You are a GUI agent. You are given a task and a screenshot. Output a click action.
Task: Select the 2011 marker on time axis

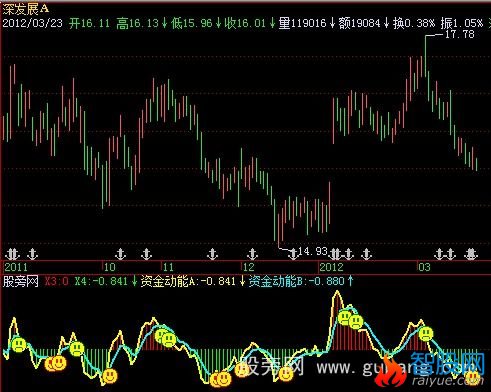(16, 267)
